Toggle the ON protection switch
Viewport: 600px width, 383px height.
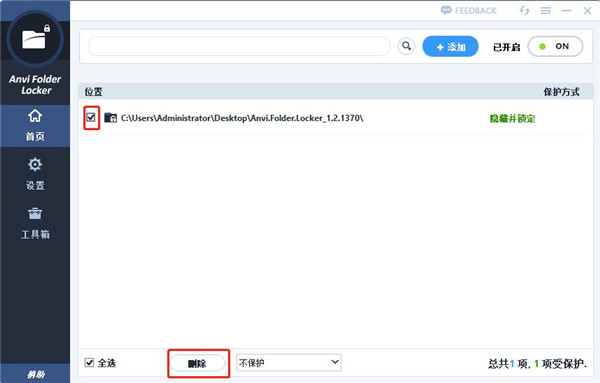tap(555, 46)
